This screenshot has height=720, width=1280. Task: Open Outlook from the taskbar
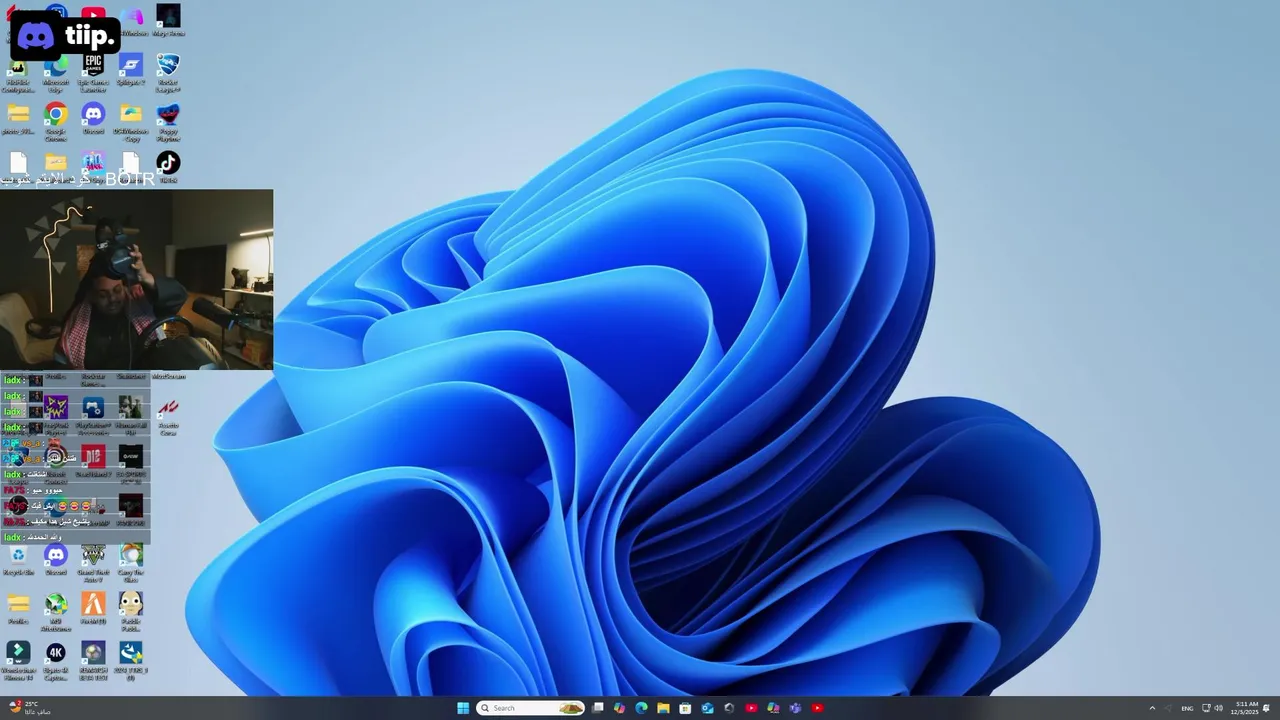tap(707, 708)
